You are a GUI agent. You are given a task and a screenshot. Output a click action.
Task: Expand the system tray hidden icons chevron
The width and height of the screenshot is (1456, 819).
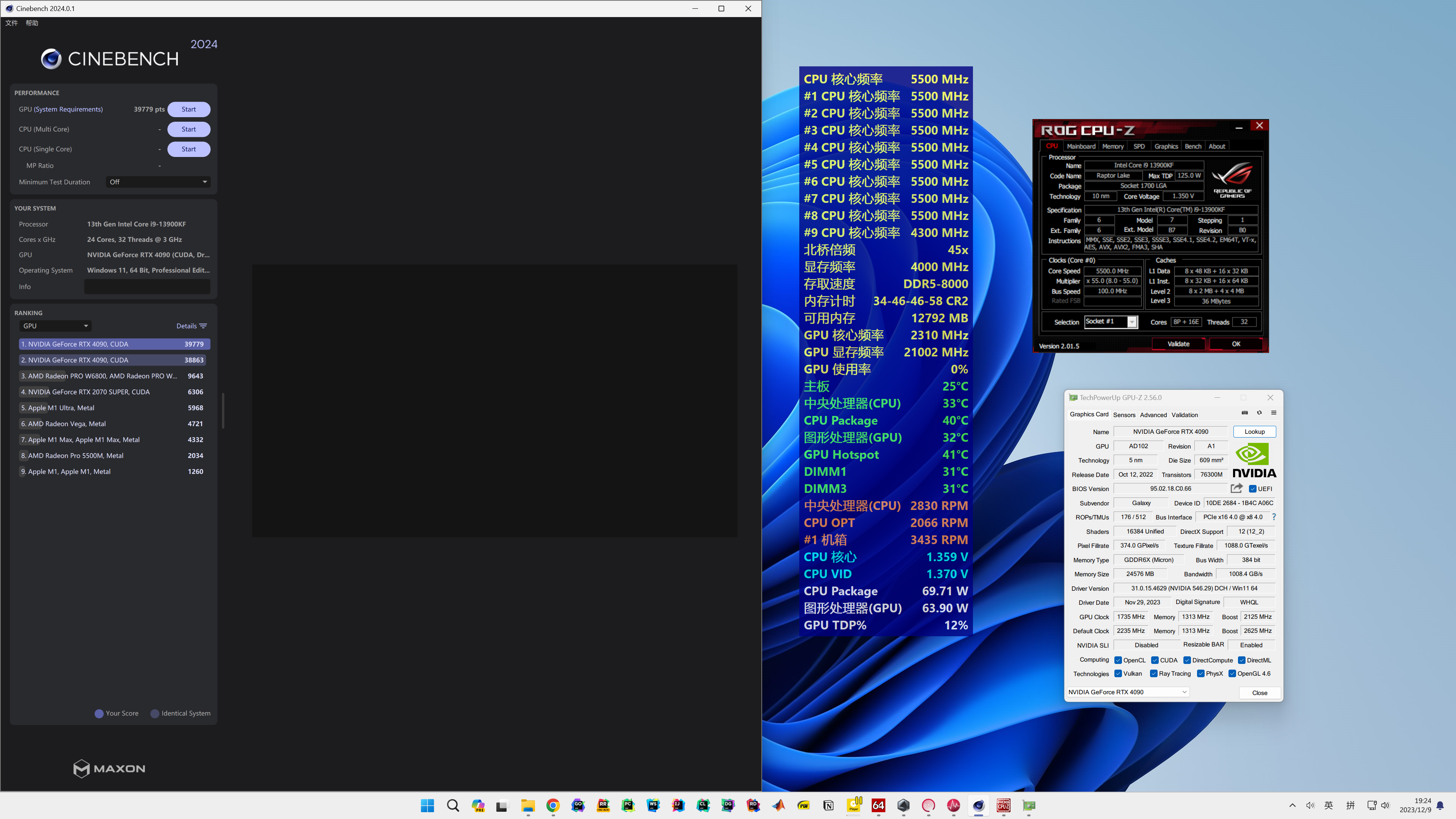tap(1292, 805)
